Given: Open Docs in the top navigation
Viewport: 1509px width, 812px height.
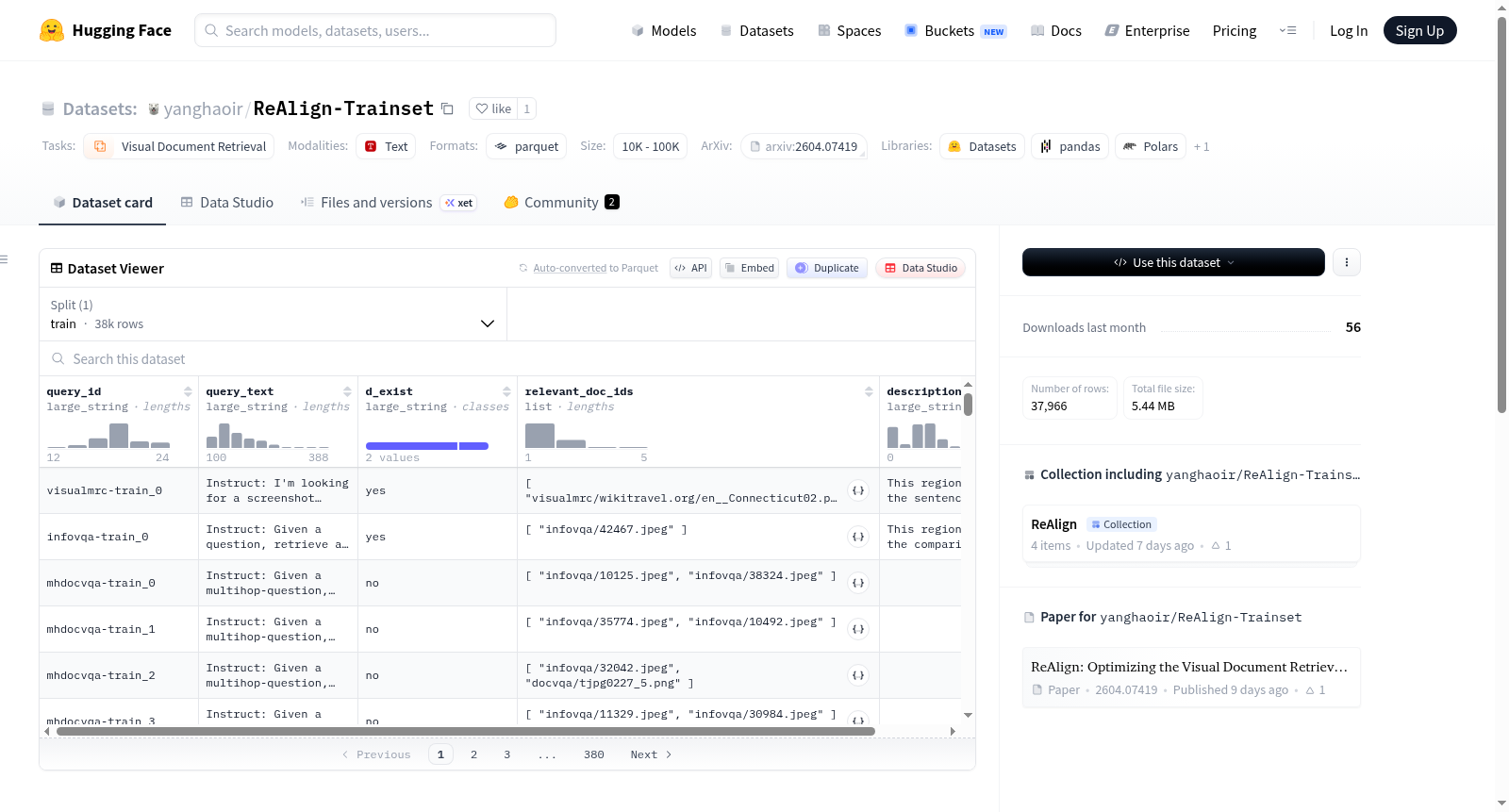Looking at the screenshot, I should click(1056, 30).
